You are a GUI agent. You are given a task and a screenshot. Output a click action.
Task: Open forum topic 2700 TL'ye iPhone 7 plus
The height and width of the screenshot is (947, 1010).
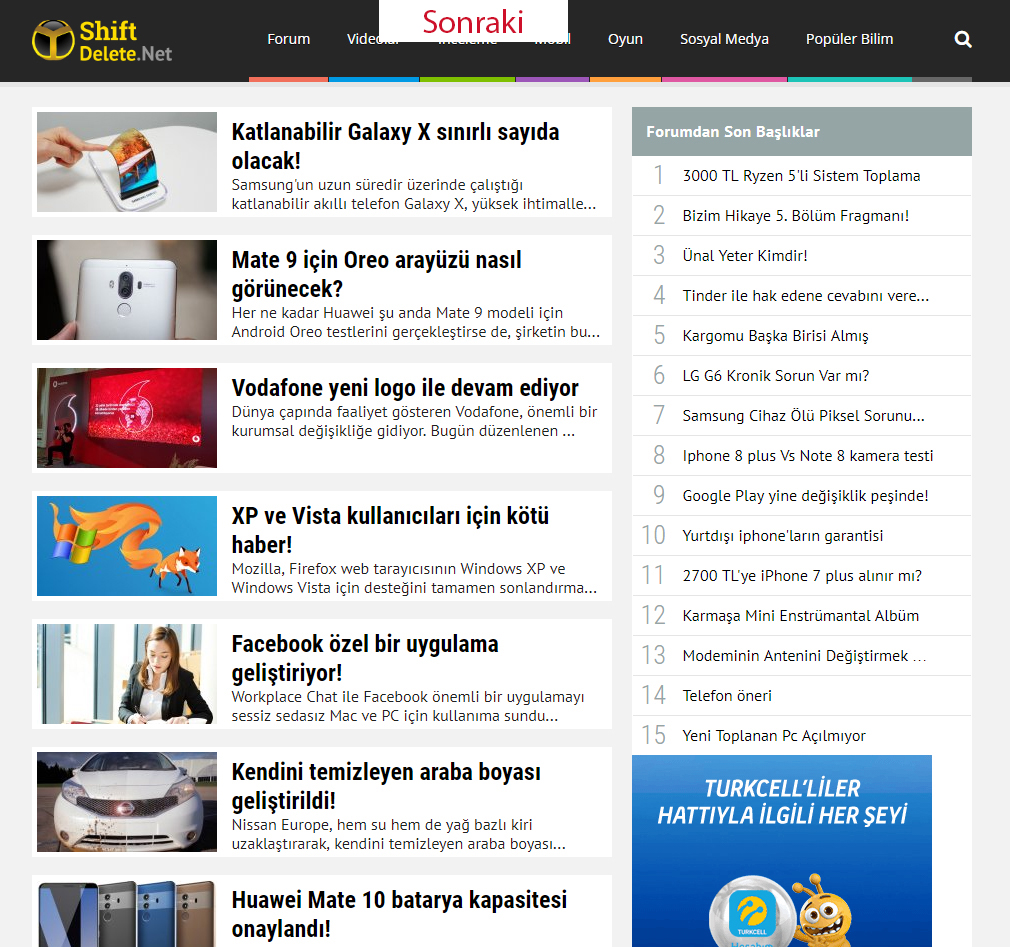click(802, 575)
